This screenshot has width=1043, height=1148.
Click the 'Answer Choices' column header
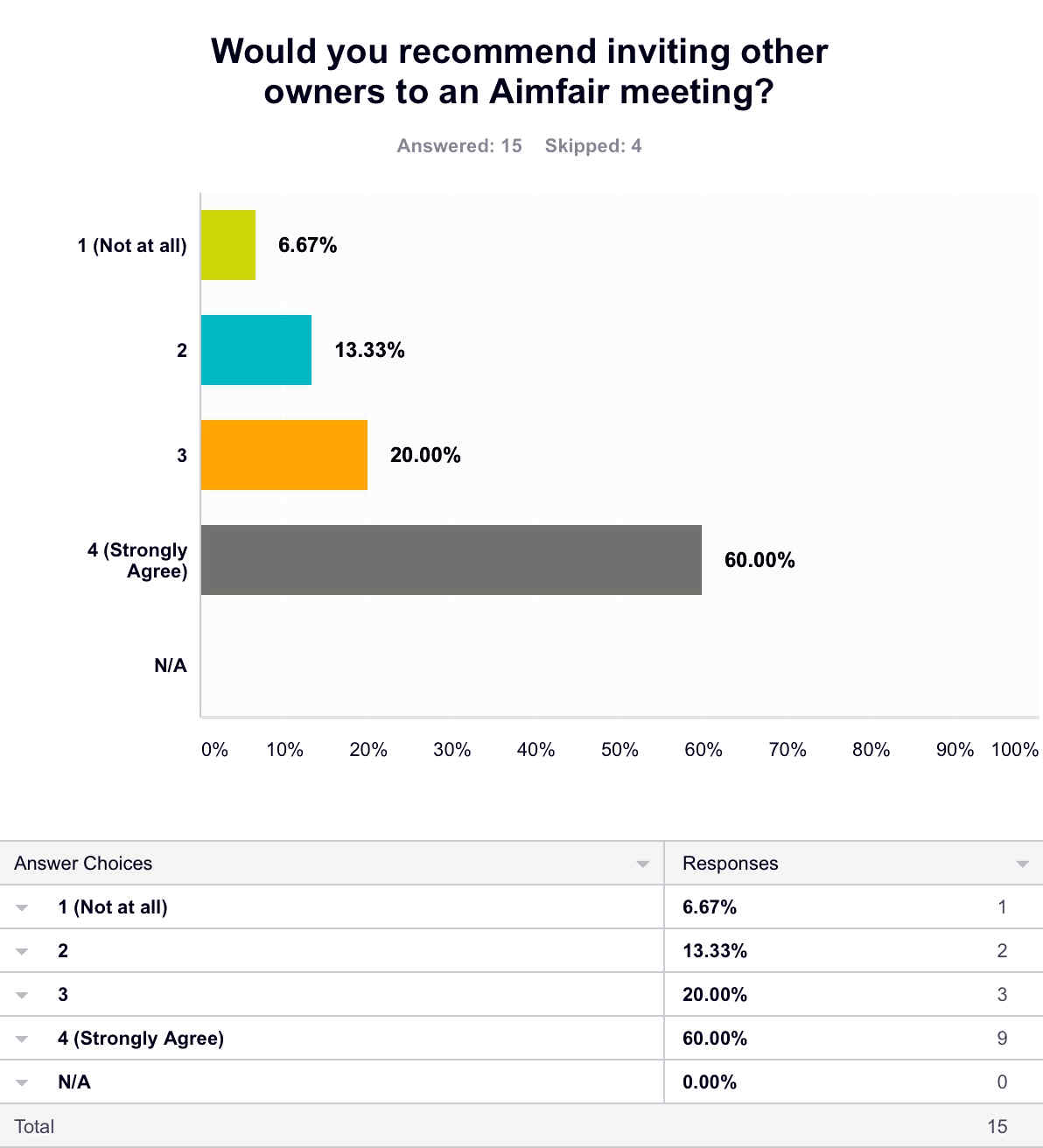coord(83,864)
